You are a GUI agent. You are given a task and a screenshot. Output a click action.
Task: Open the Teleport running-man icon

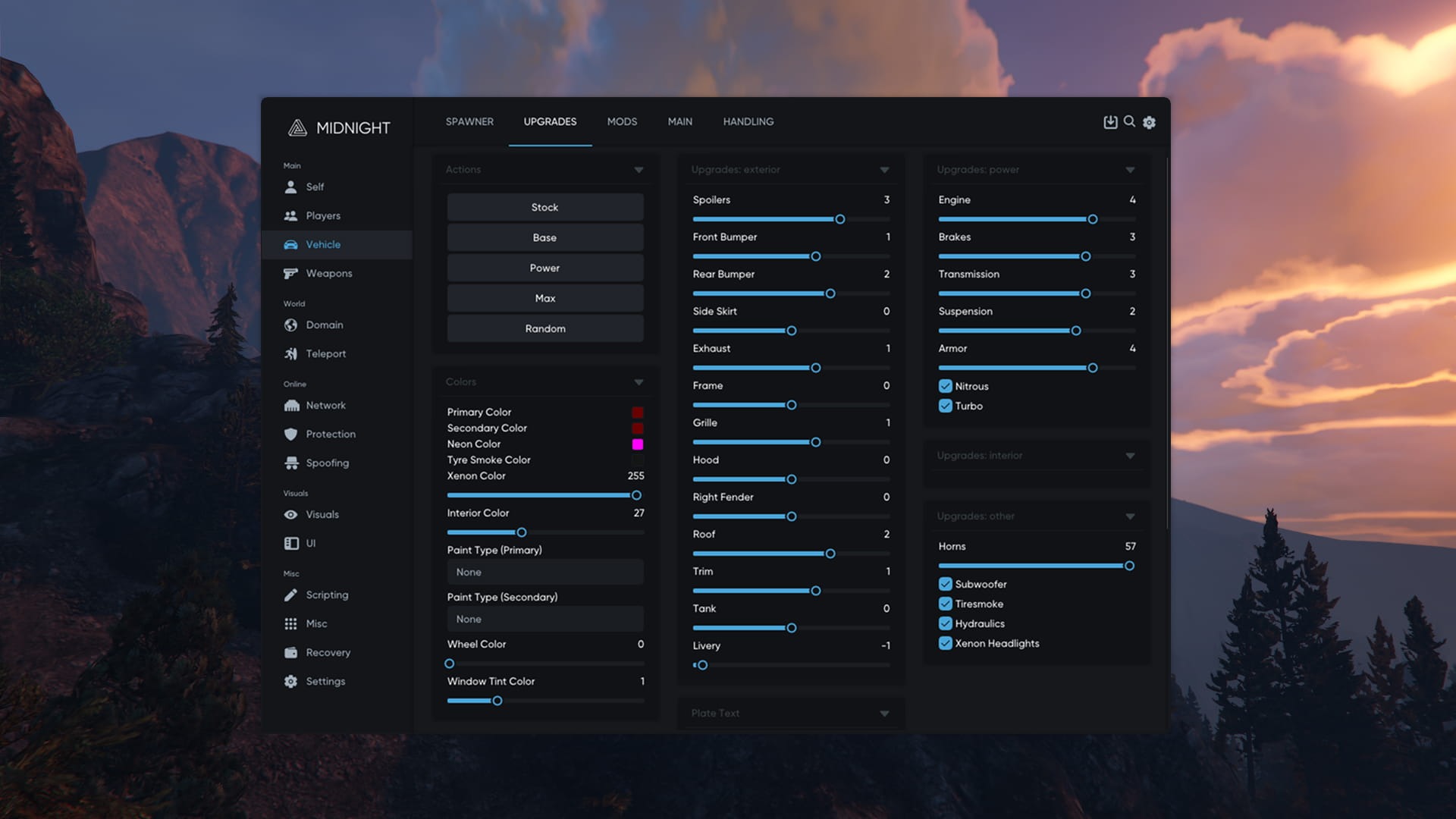pyautogui.click(x=290, y=353)
